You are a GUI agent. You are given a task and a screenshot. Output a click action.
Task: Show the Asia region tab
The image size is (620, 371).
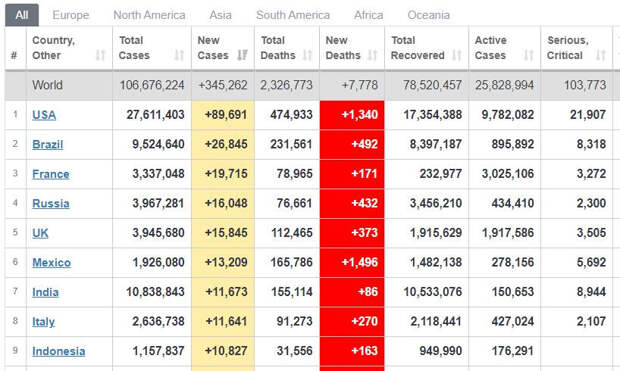click(220, 15)
